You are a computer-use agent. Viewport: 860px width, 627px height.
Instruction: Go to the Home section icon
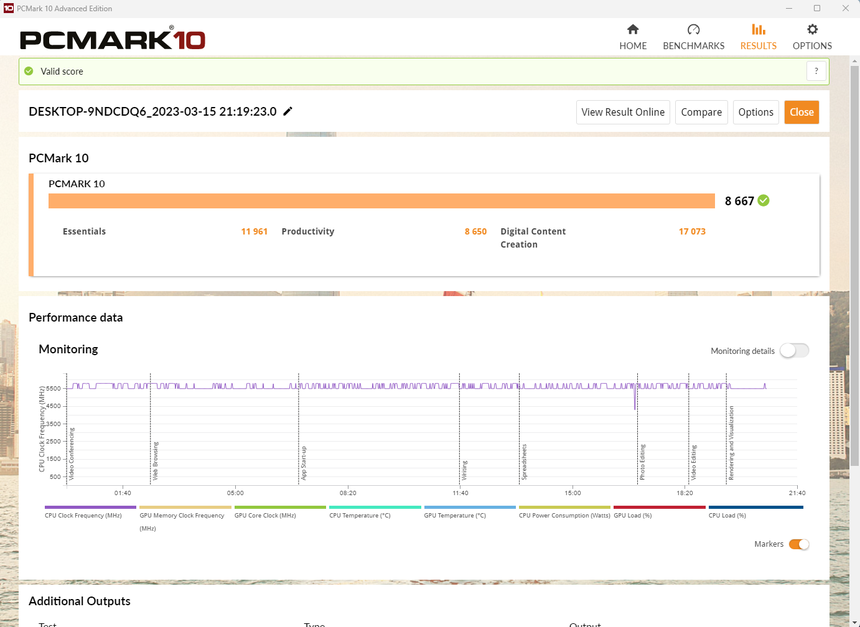pos(632,30)
